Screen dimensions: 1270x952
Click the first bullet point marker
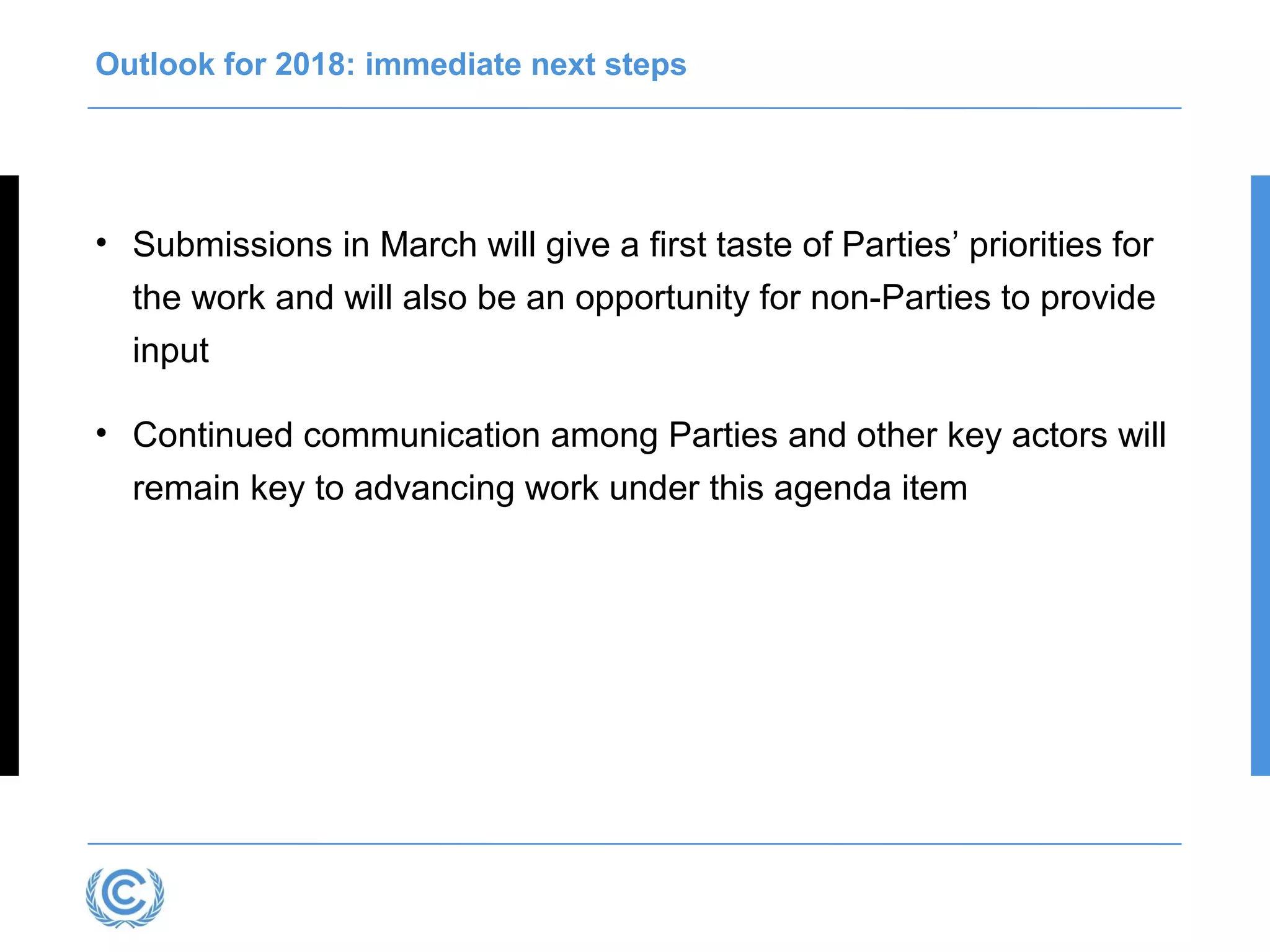[x=102, y=242]
